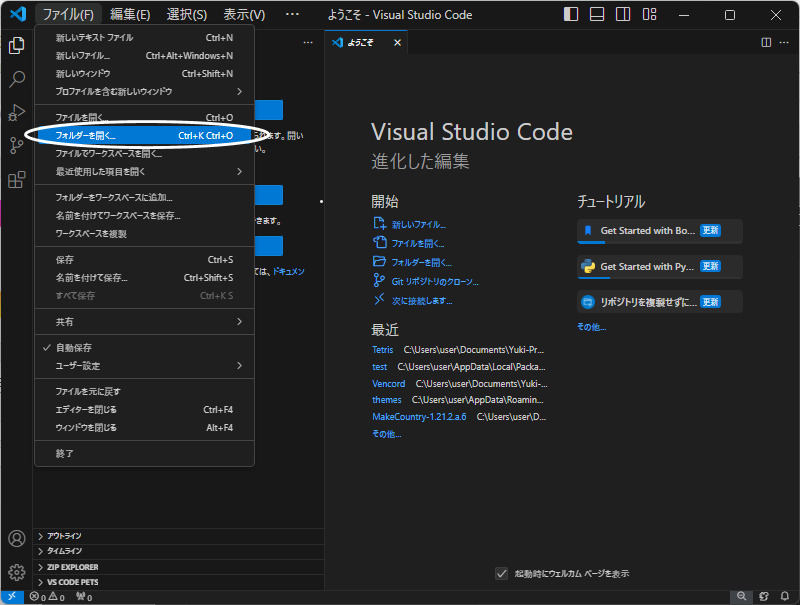The width and height of the screenshot is (800, 605).
Task: Open the Extensions view
Action: (x=16, y=180)
